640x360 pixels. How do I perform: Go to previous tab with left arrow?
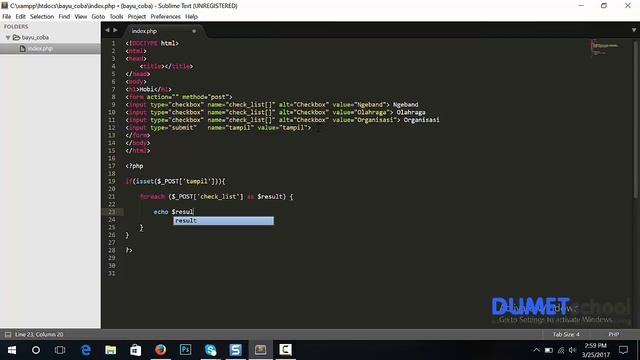click(x=107, y=30)
